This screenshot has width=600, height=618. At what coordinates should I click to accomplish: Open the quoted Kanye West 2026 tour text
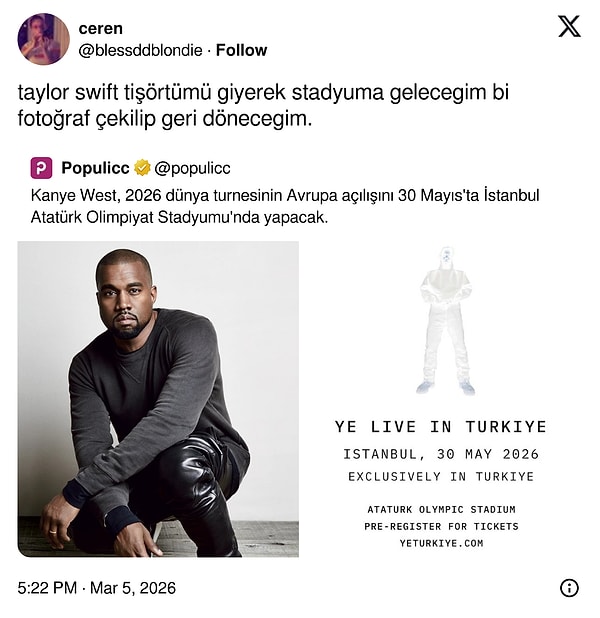coord(285,206)
